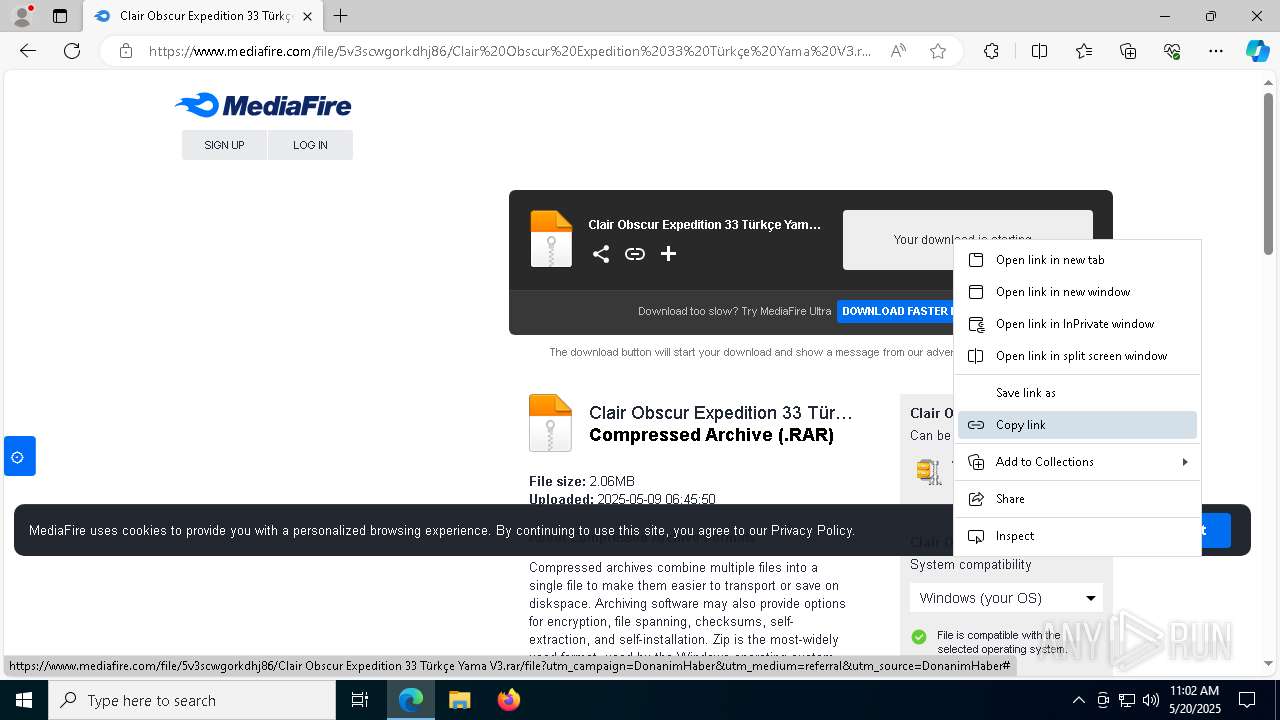The image size is (1280, 720).
Task: Click the taskbar clock showing 11:02 AM
Action: pos(1194,700)
